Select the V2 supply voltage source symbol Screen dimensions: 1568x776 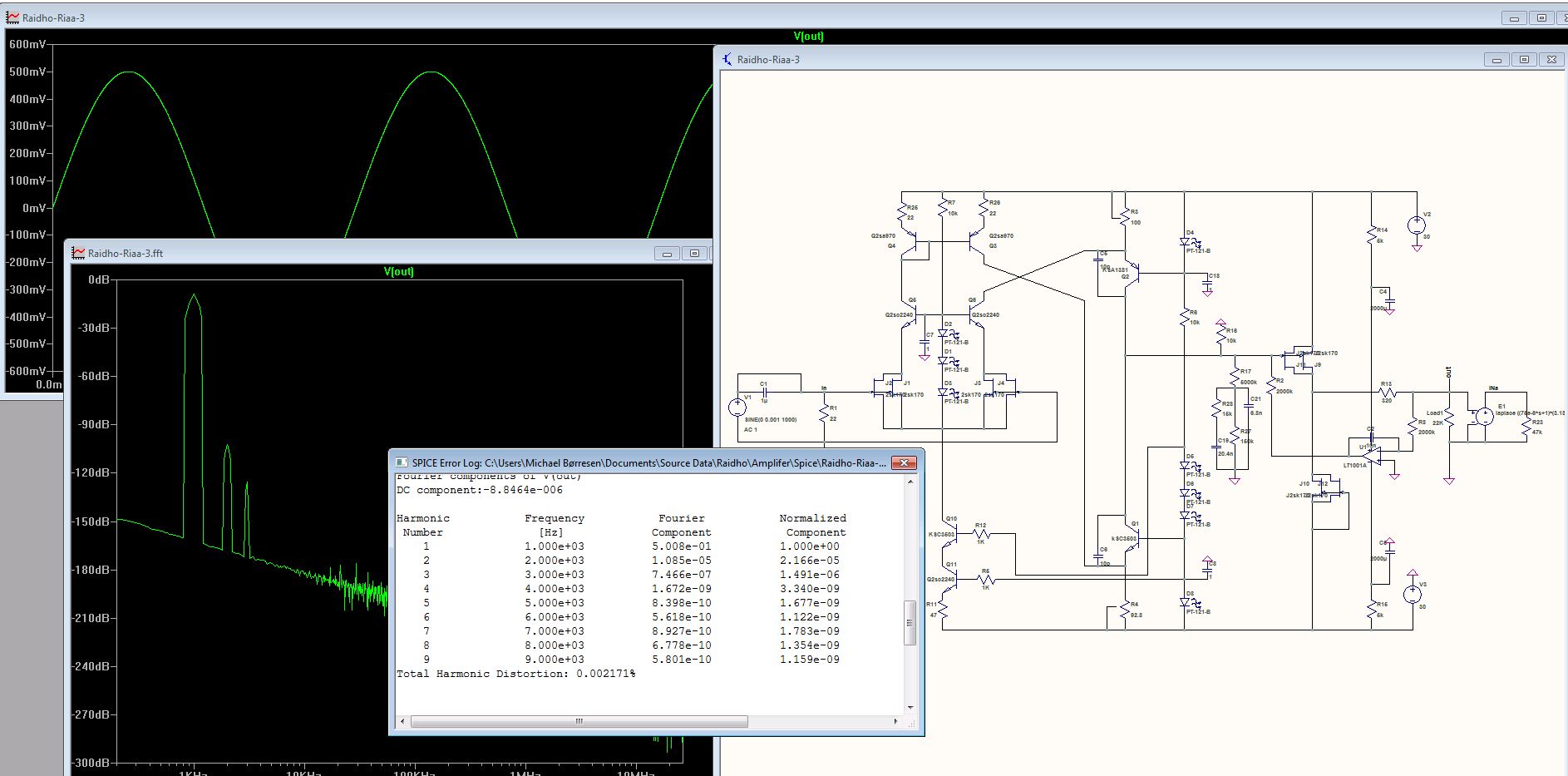pyautogui.click(x=1416, y=225)
